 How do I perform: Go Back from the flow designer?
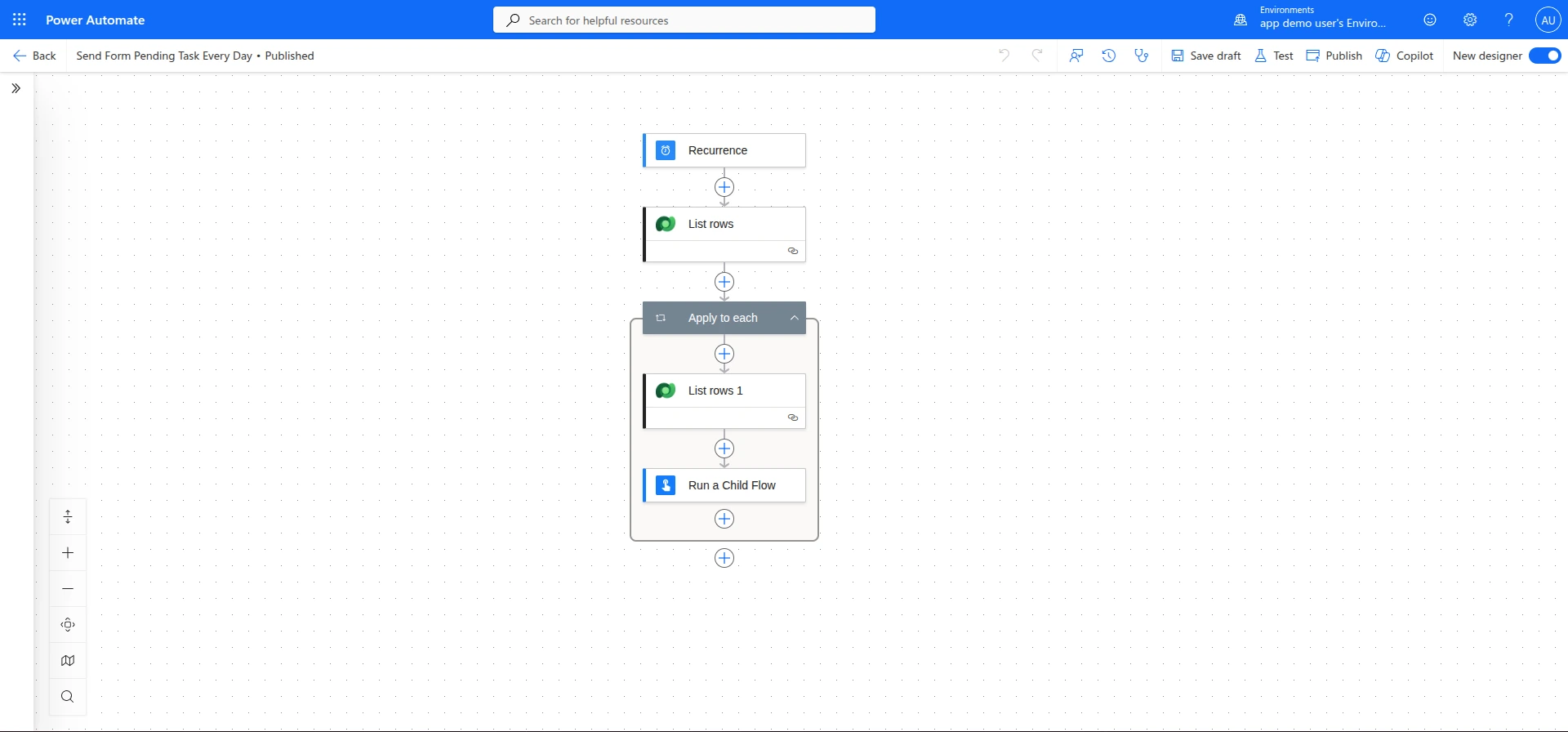click(34, 56)
